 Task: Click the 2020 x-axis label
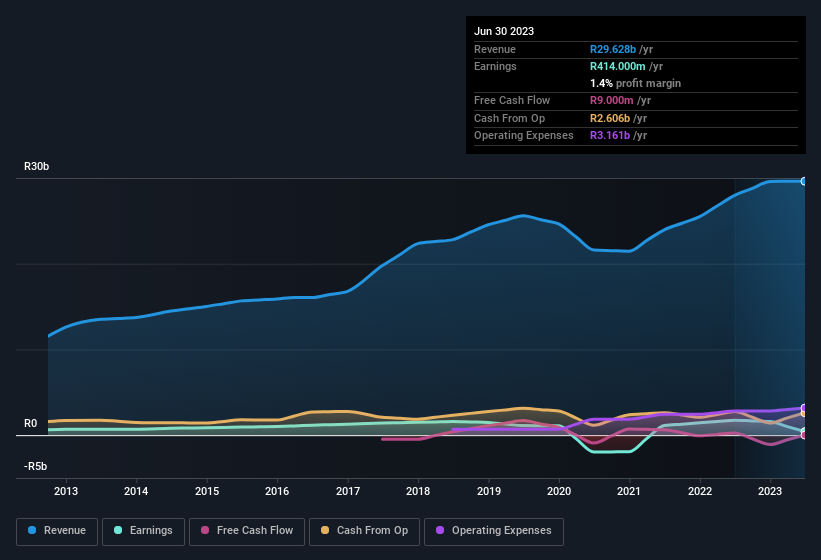[559, 491]
